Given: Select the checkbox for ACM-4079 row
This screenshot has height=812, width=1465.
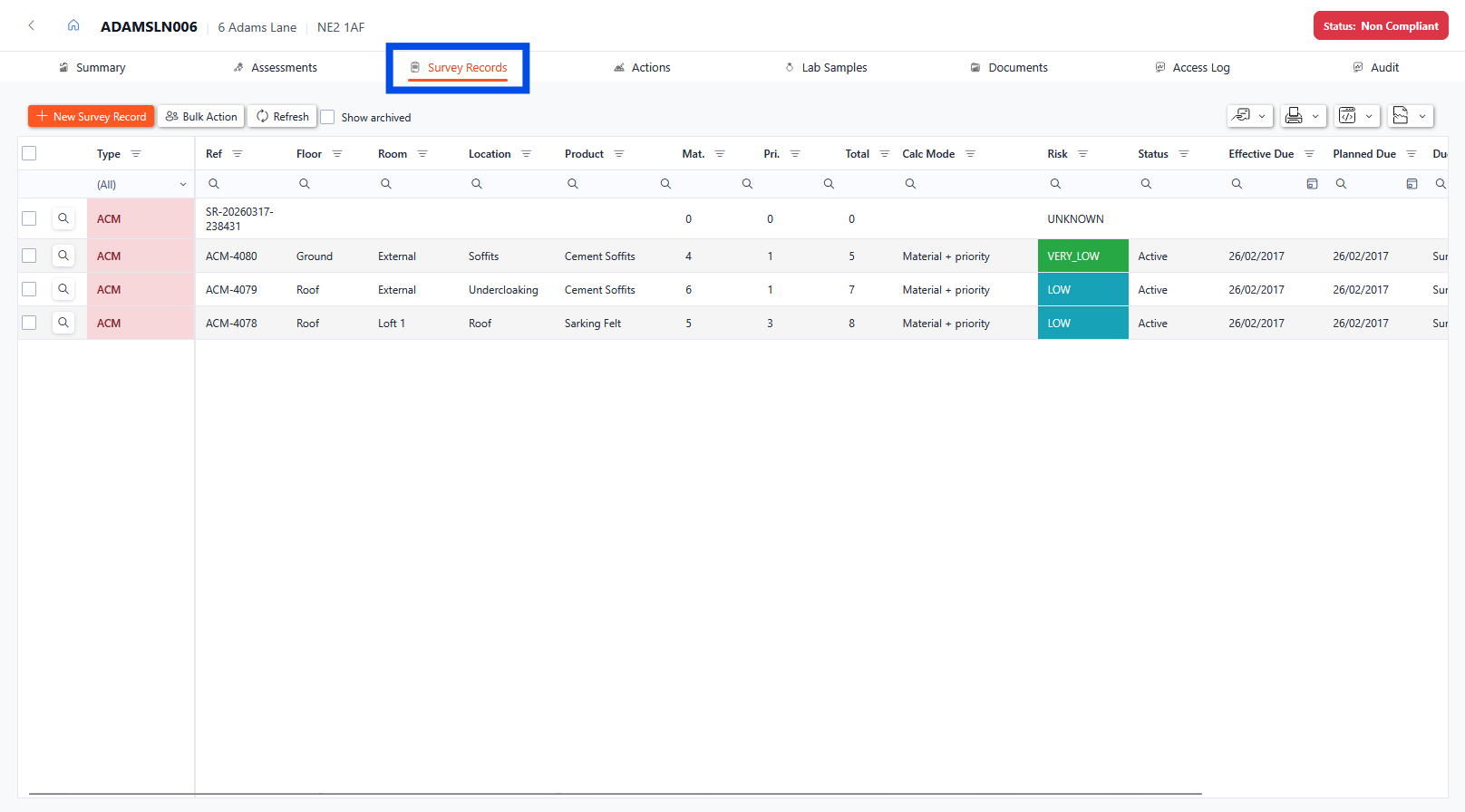Looking at the screenshot, I should pyautogui.click(x=29, y=289).
